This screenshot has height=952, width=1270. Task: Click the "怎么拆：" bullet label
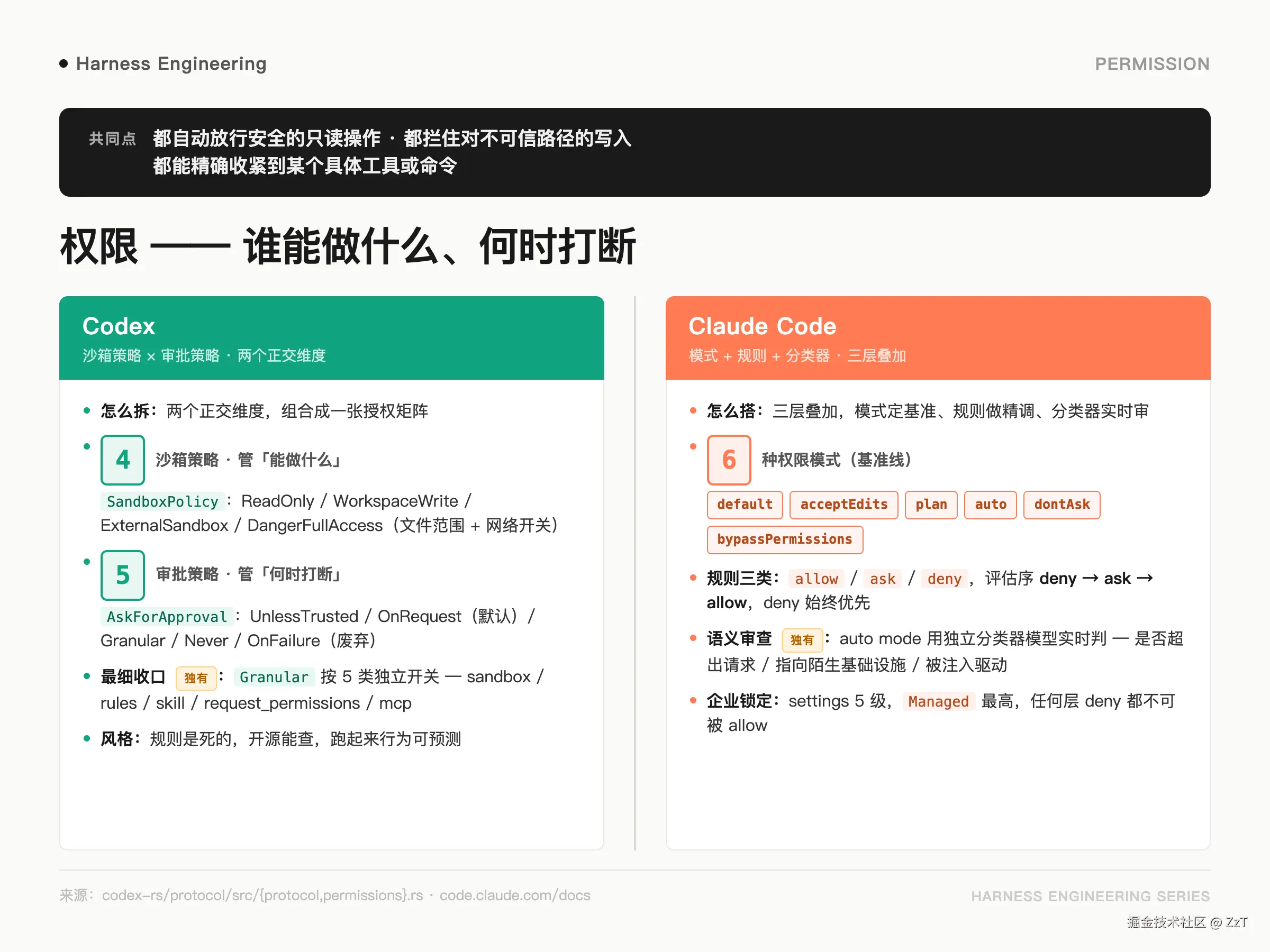point(129,411)
